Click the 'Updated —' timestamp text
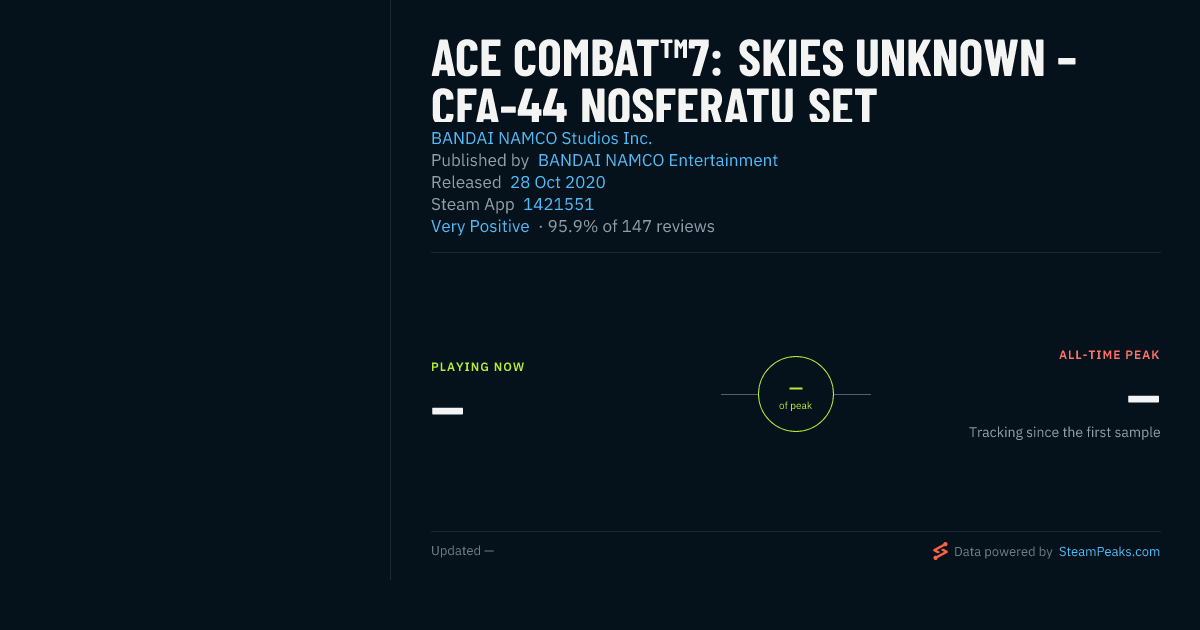 (x=462, y=551)
